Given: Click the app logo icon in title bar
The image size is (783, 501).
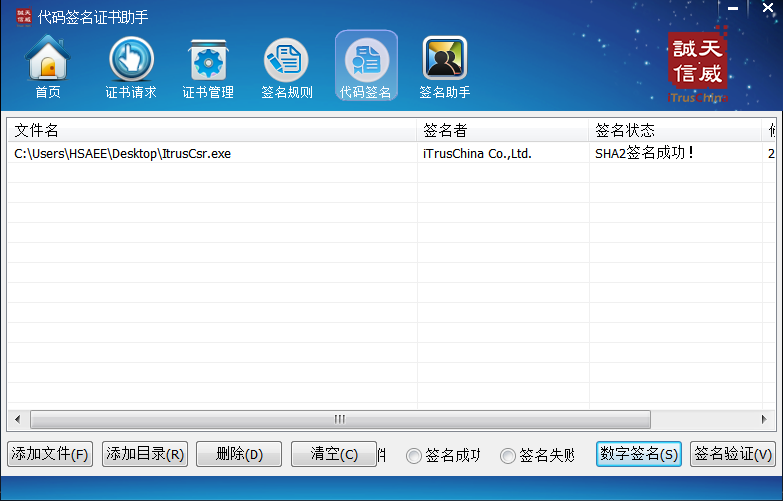Looking at the screenshot, I should (23, 17).
